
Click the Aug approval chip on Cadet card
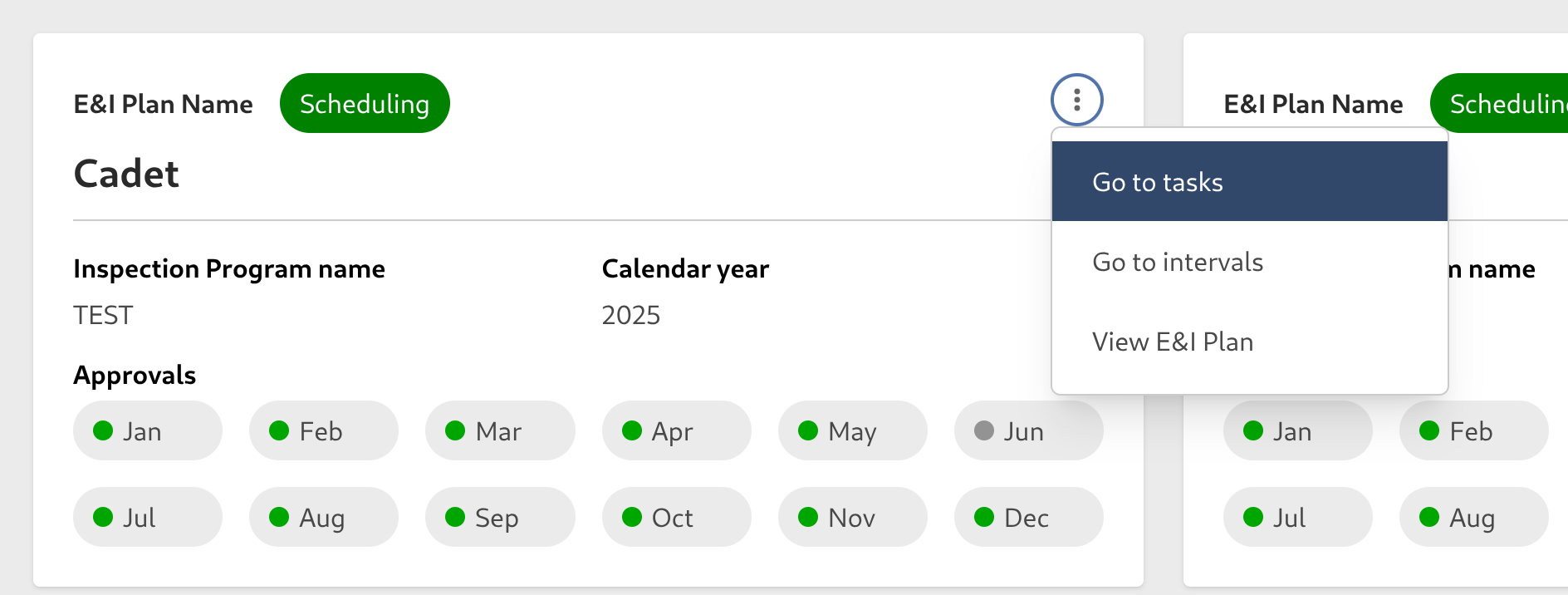click(x=324, y=518)
